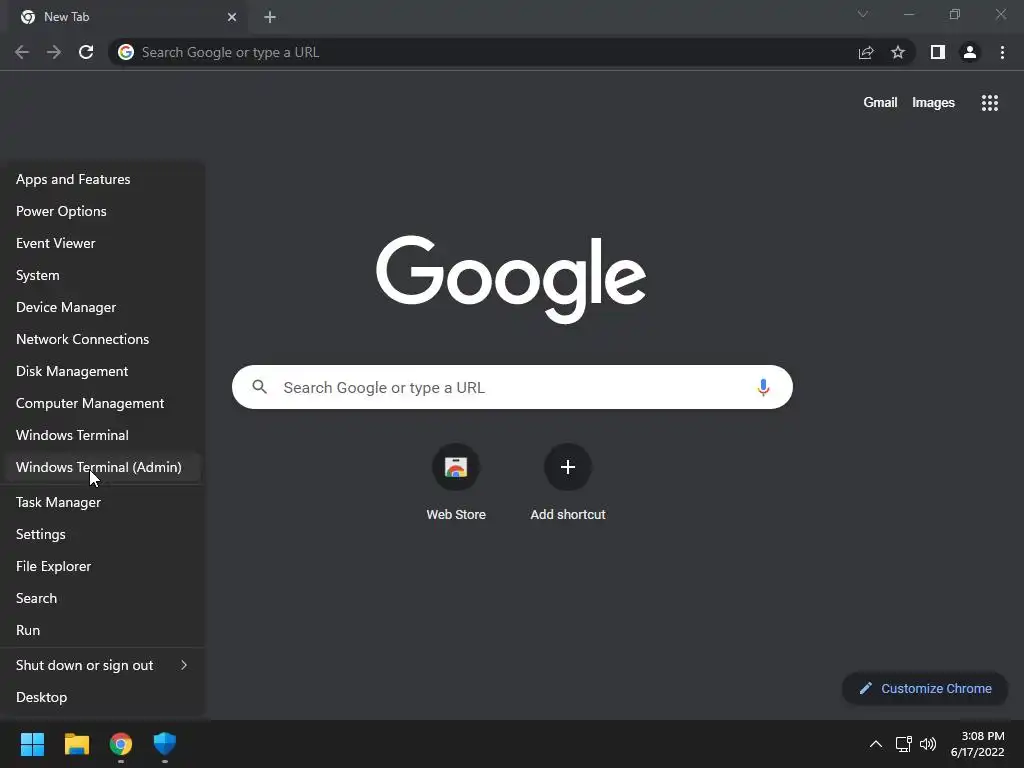The width and height of the screenshot is (1024, 768).
Task: Reload the current page
Action: click(x=86, y=52)
